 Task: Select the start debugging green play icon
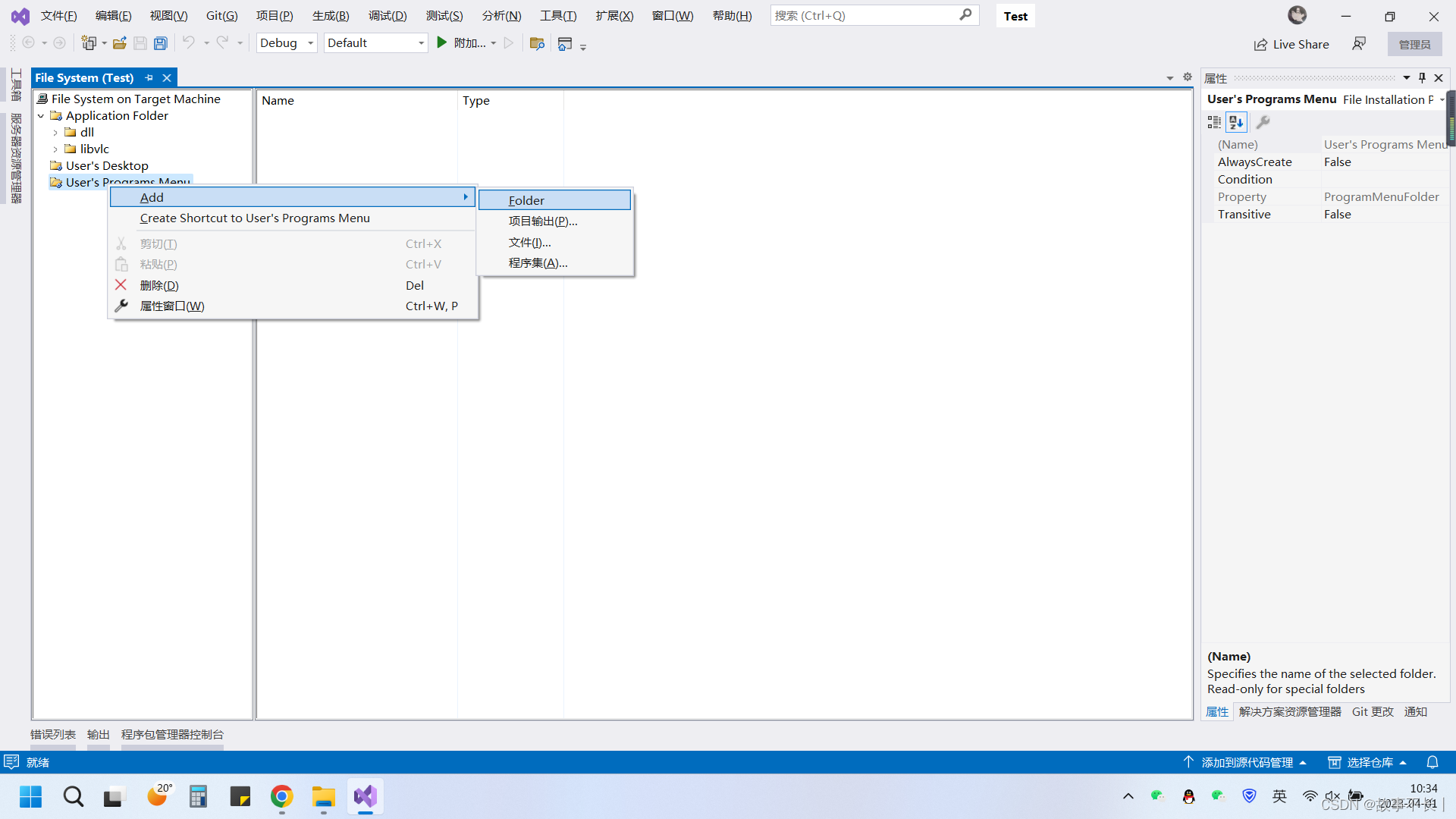pyautogui.click(x=443, y=42)
